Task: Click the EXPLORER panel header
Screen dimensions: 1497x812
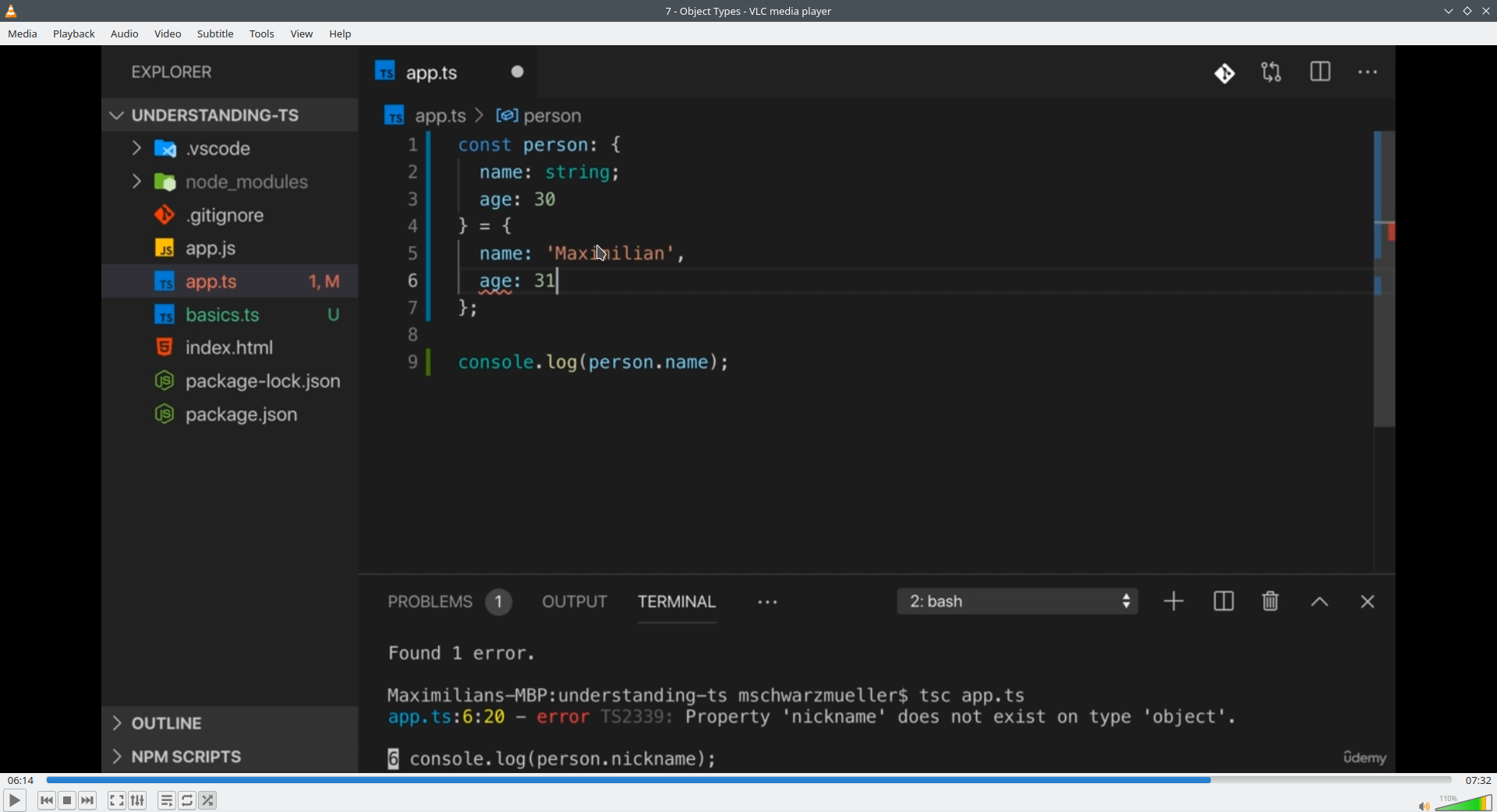Action: [x=172, y=72]
